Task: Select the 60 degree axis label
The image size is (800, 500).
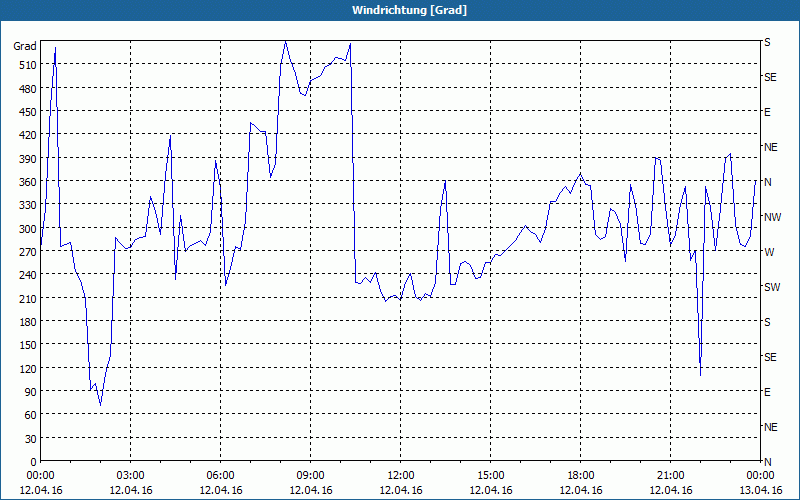Action: click(31, 415)
